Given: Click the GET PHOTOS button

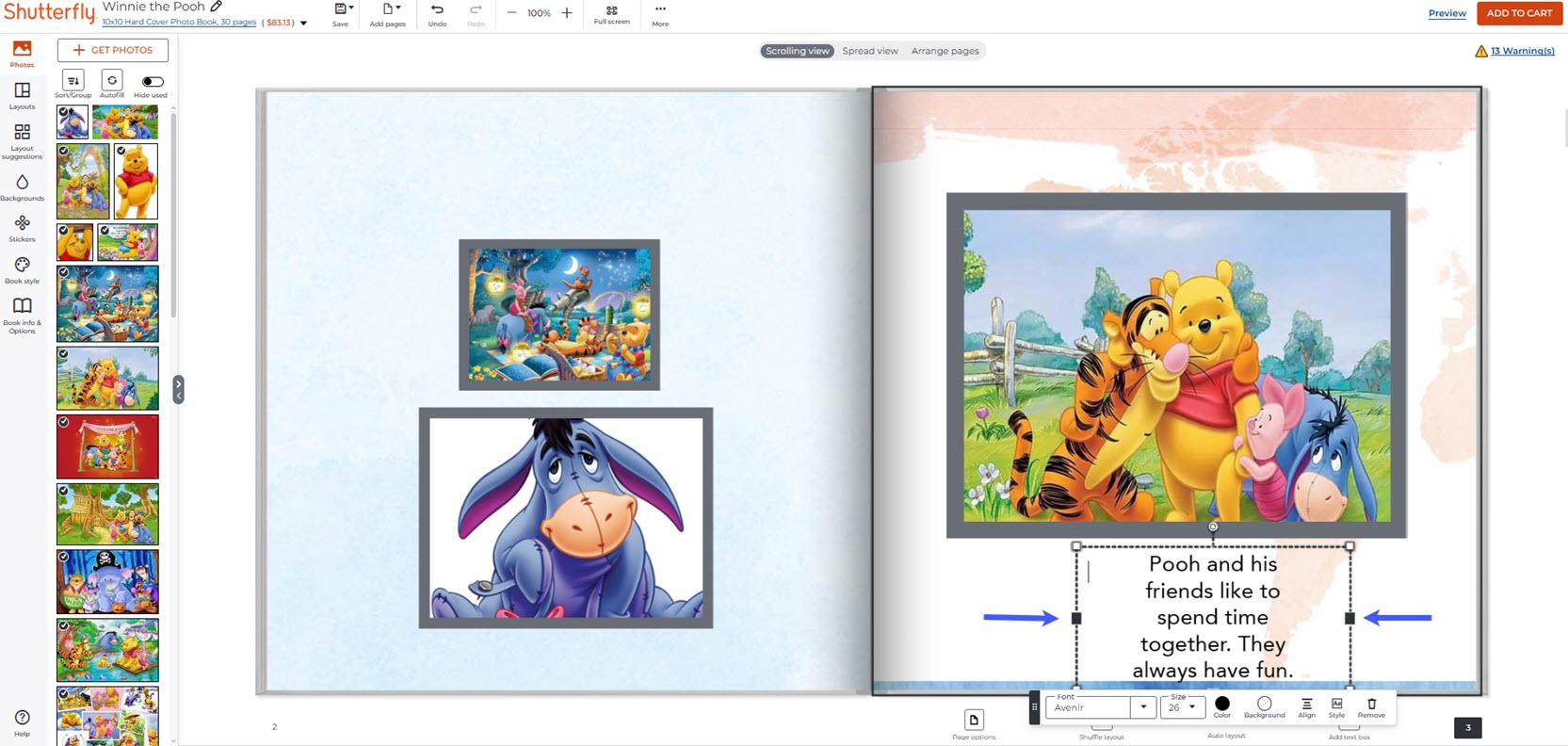Looking at the screenshot, I should 113,50.
